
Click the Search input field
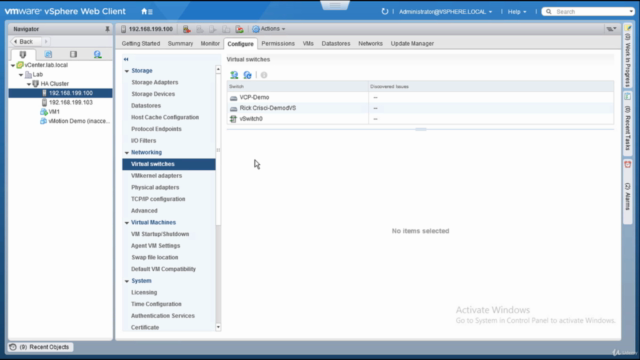(x=588, y=12)
